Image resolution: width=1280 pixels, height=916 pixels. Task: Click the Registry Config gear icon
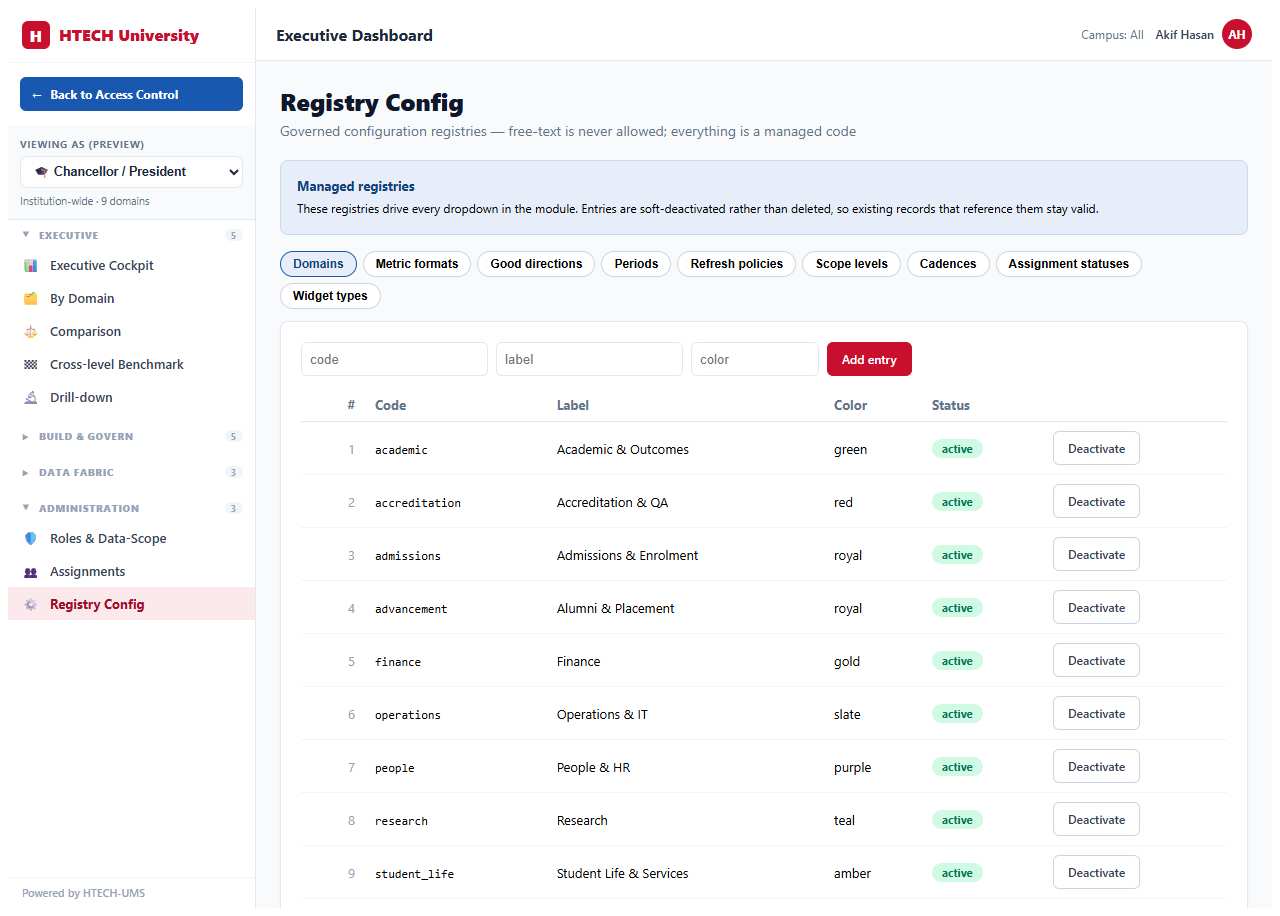tap(30, 605)
